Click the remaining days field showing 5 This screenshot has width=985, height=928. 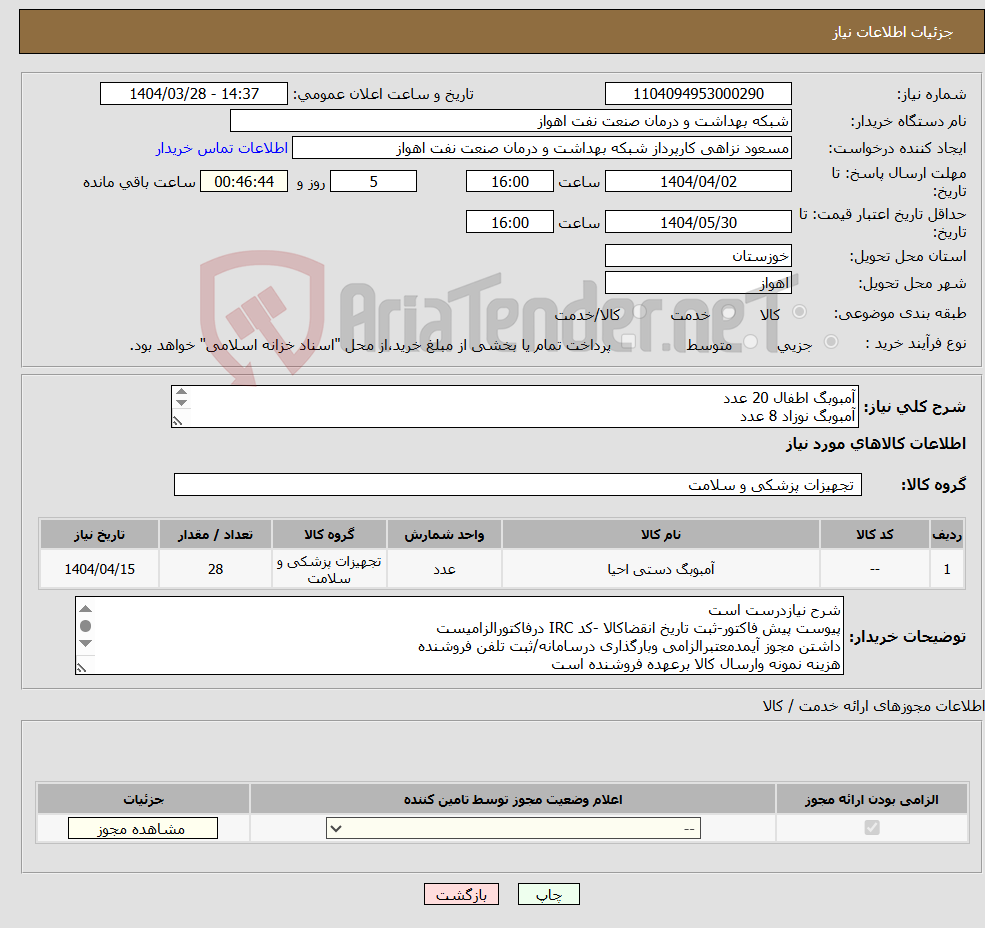pyautogui.click(x=373, y=182)
